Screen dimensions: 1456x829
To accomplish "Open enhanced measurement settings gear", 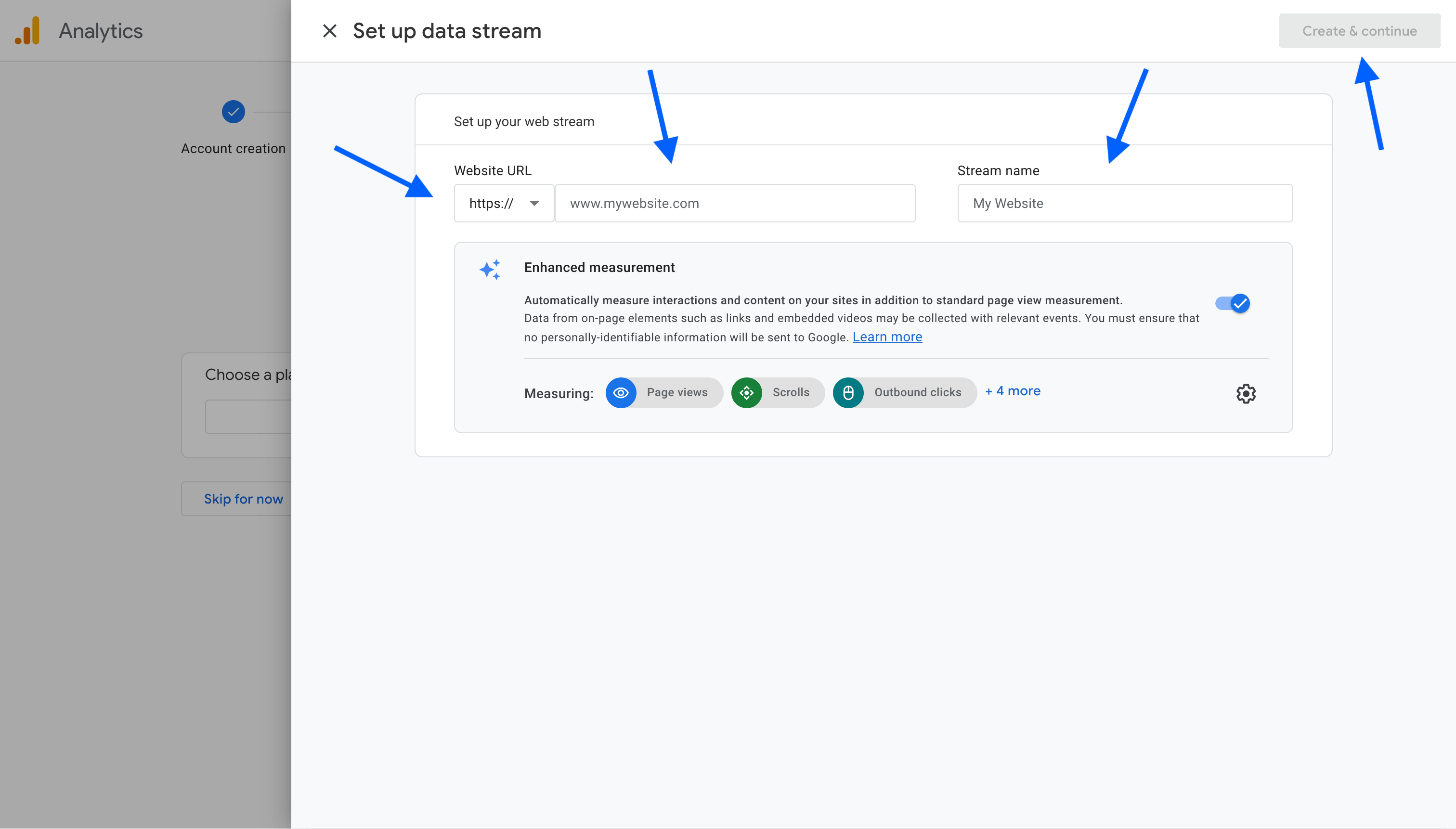I will (x=1245, y=393).
